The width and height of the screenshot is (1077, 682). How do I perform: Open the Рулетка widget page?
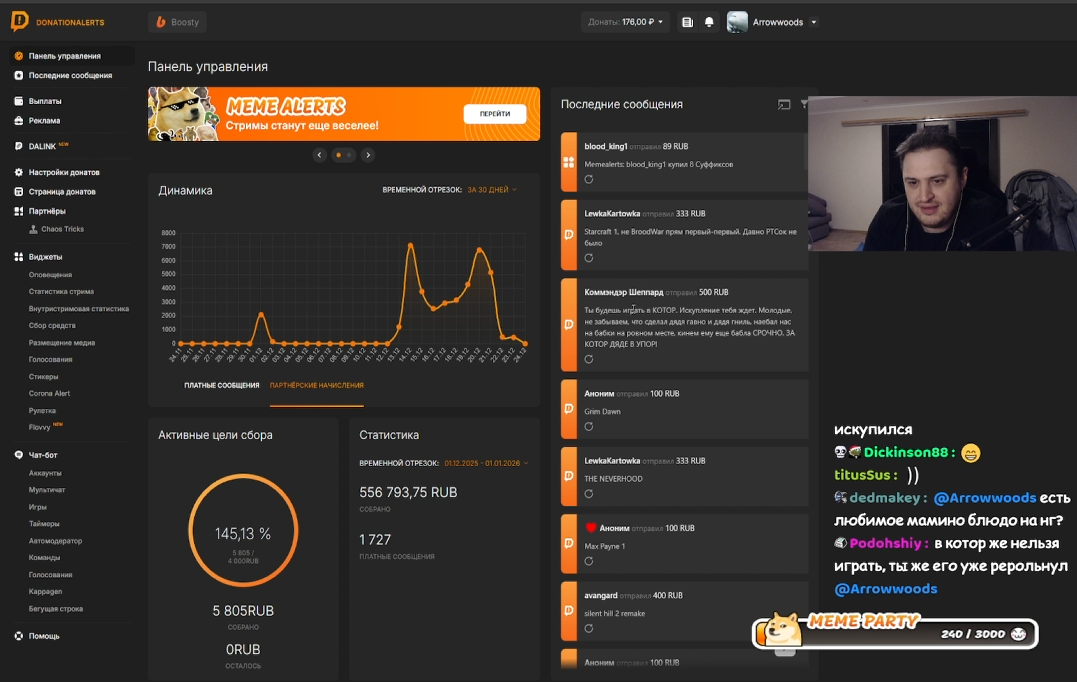coord(42,411)
